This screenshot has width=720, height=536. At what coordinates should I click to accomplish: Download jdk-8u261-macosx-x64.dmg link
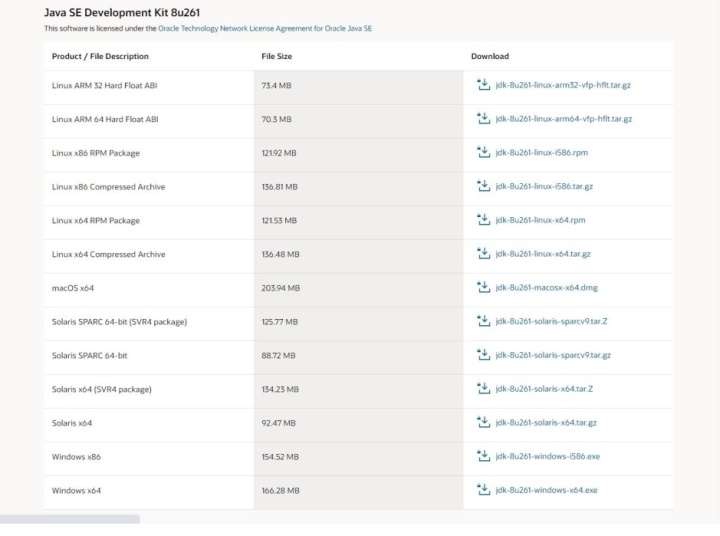[x=547, y=288]
